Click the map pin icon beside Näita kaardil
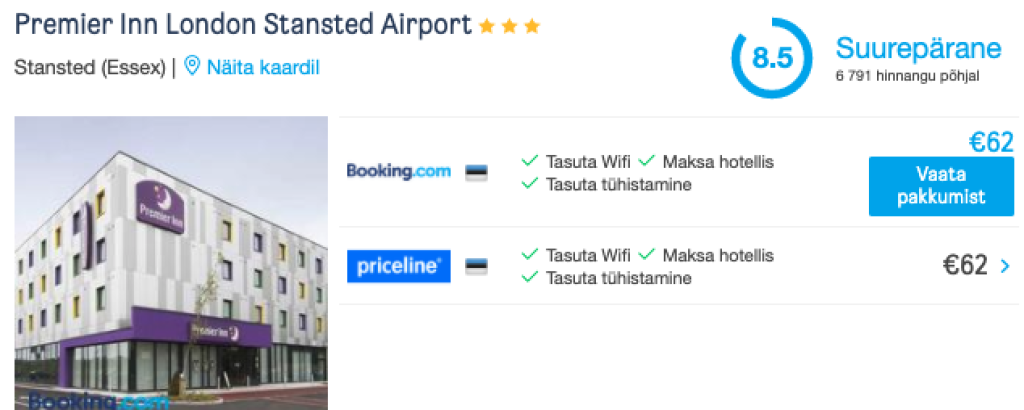Image resolution: width=1024 pixels, height=410 pixels. [192, 67]
